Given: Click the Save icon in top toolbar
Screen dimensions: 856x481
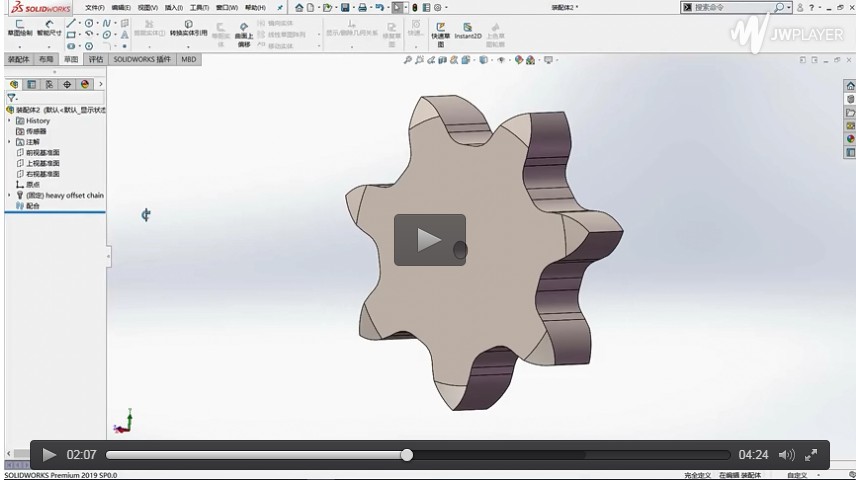Looking at the screenshot, I should [345, 7].
